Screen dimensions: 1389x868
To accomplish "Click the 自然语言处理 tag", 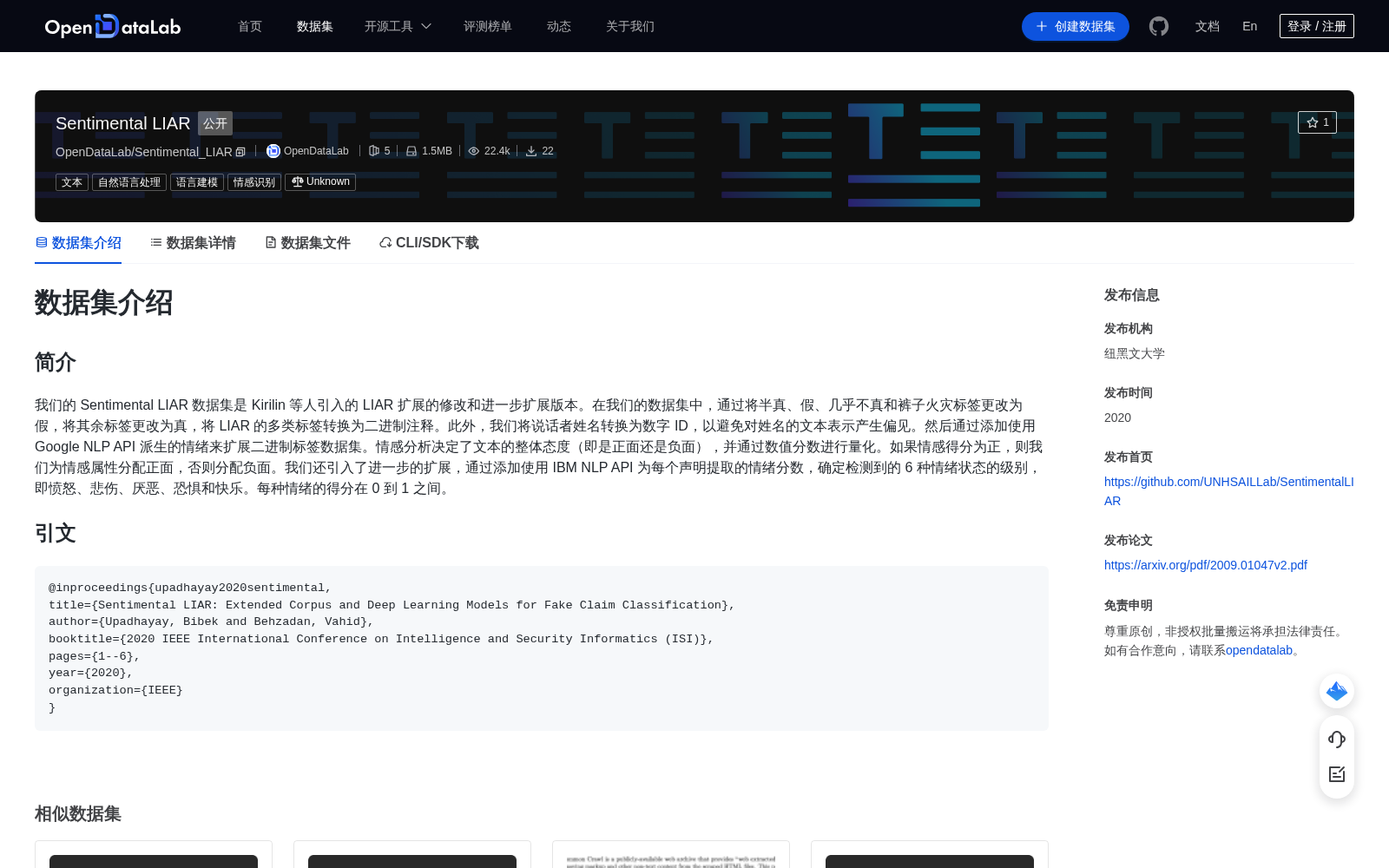I will click(x=129, y=182).
